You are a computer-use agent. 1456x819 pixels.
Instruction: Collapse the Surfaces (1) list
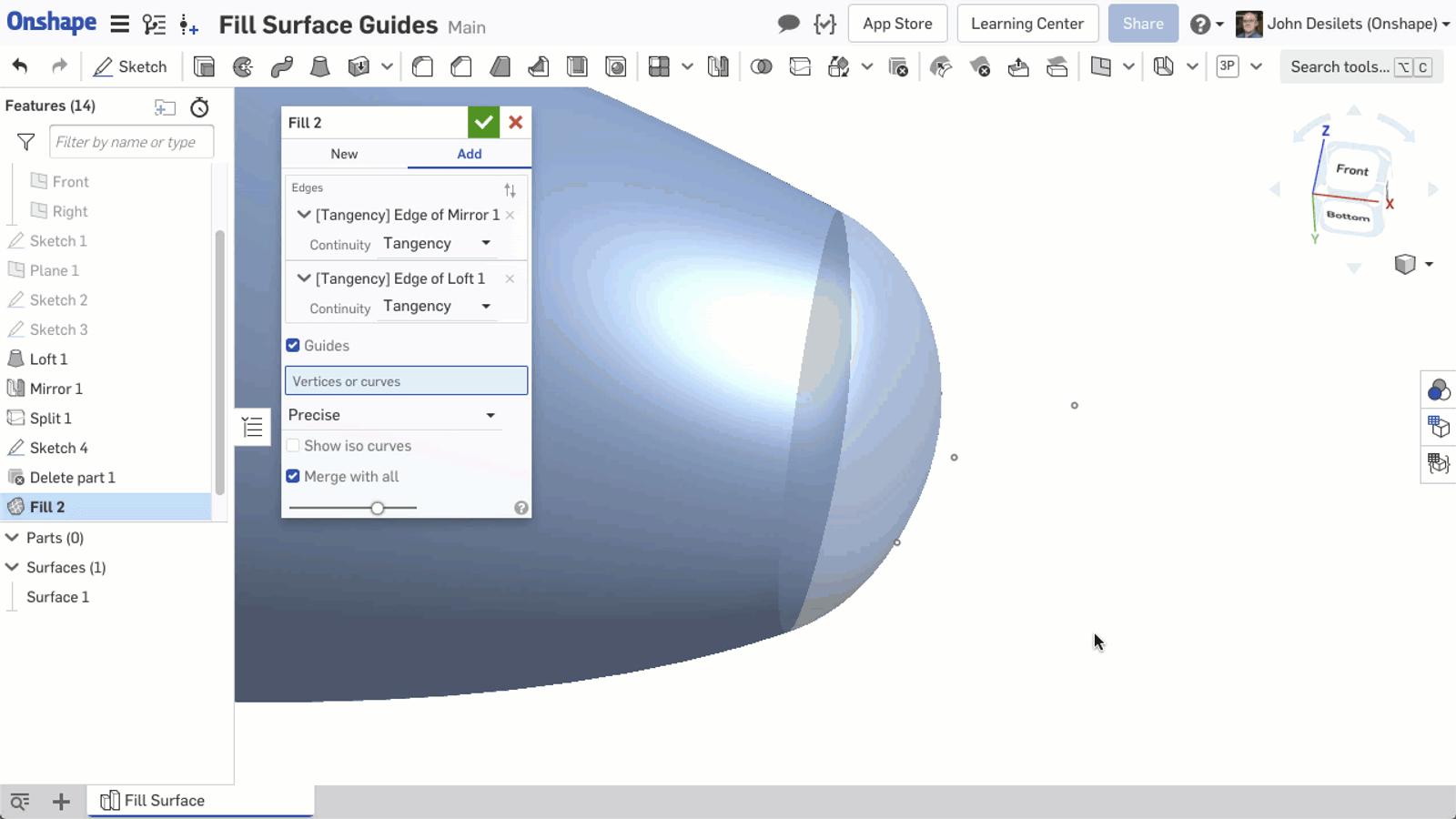click(x=13, y=567)
